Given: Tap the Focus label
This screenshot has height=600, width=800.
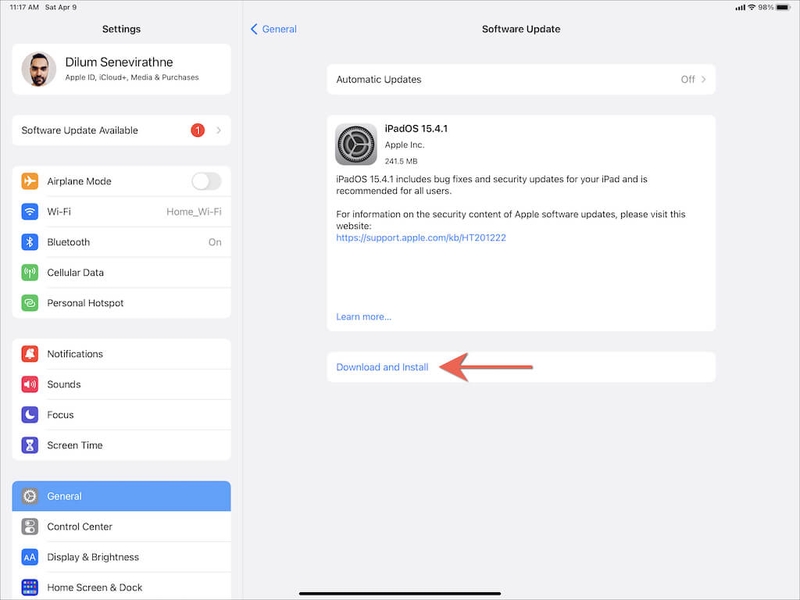Looking at the screenshot, I should 60,415.
